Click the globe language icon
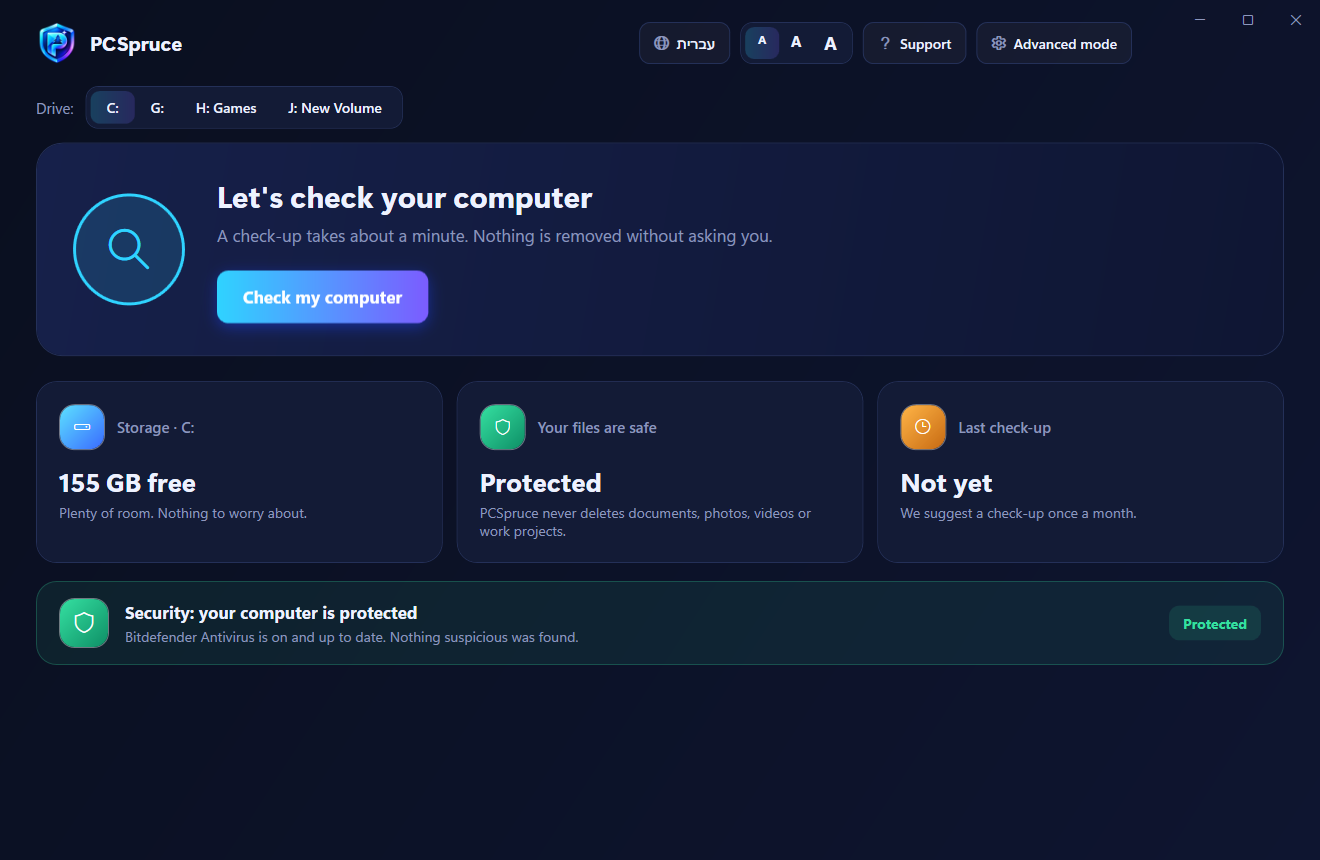1320x860 pixels. 661,43
